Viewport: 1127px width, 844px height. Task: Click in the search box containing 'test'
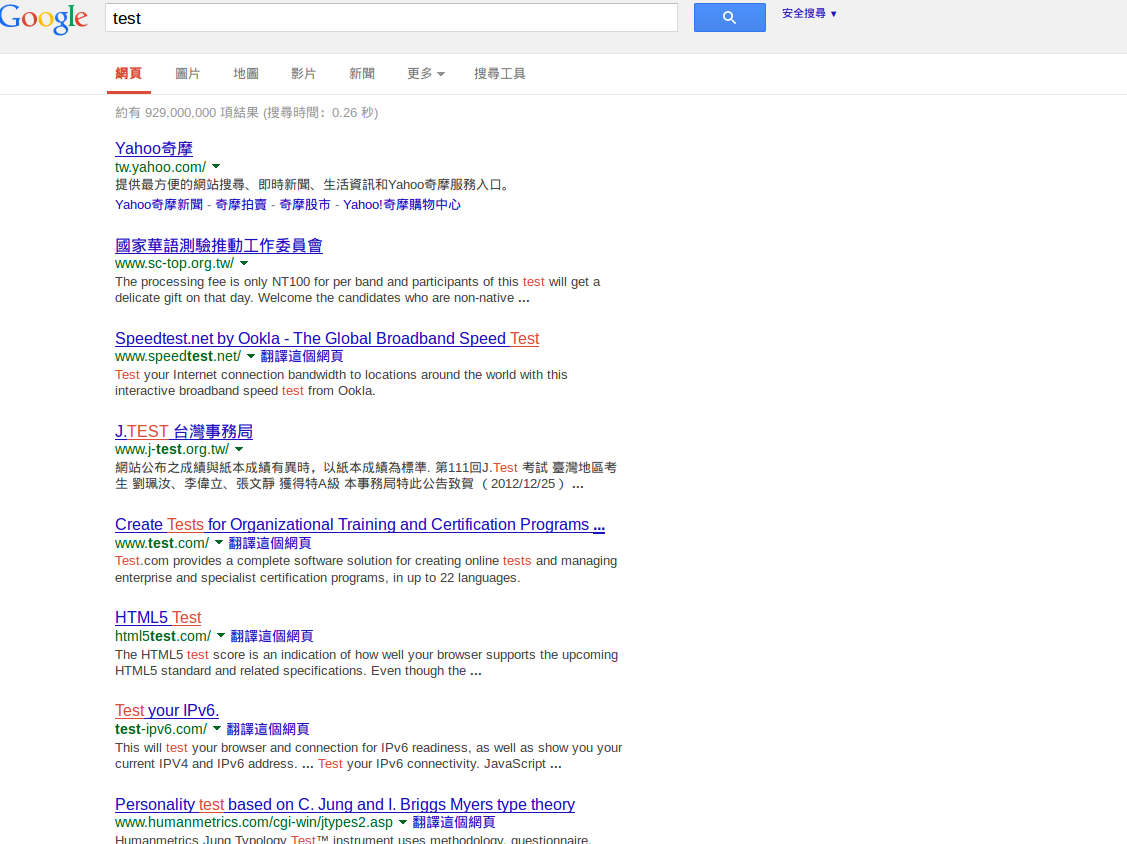point(390,18)
